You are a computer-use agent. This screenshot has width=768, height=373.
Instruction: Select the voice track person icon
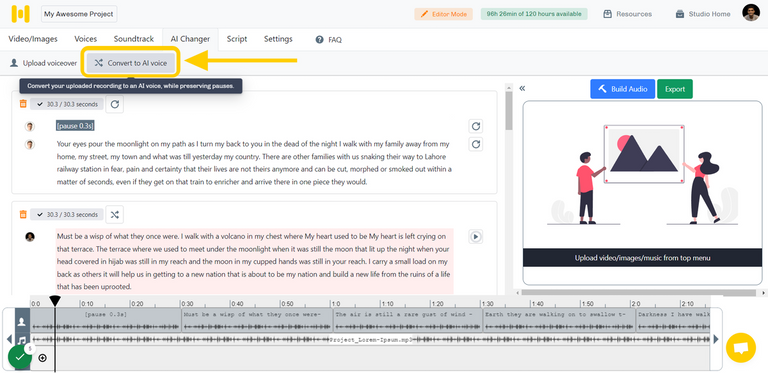22,322
